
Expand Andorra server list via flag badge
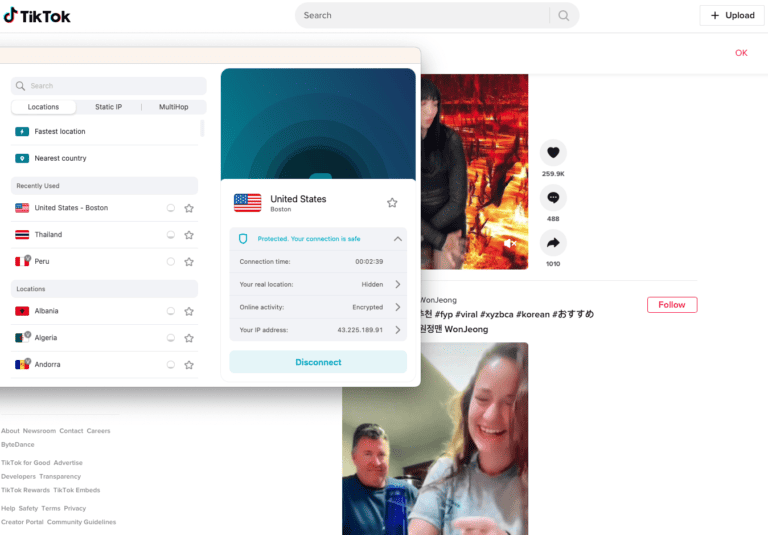pyautogui.click(x=28, y=362)
